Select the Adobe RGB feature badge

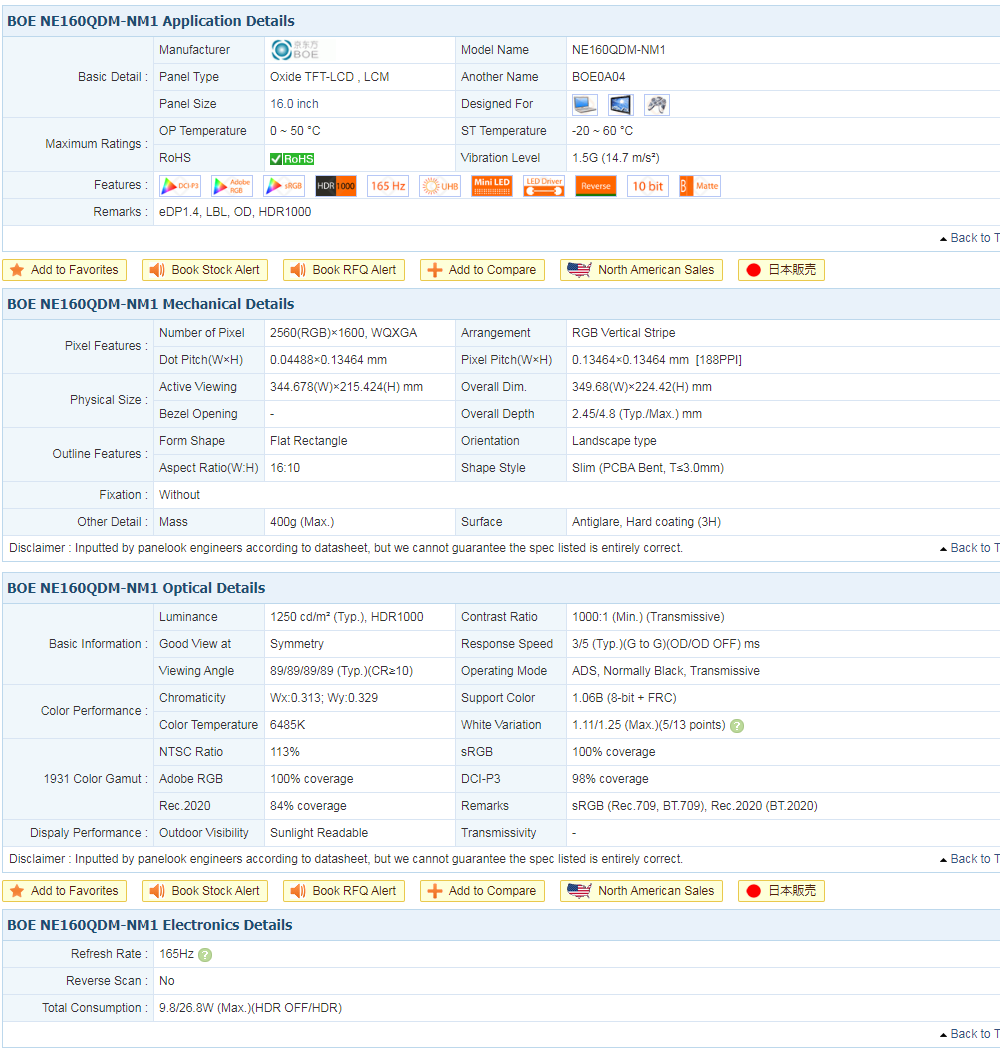click(232, 186)
